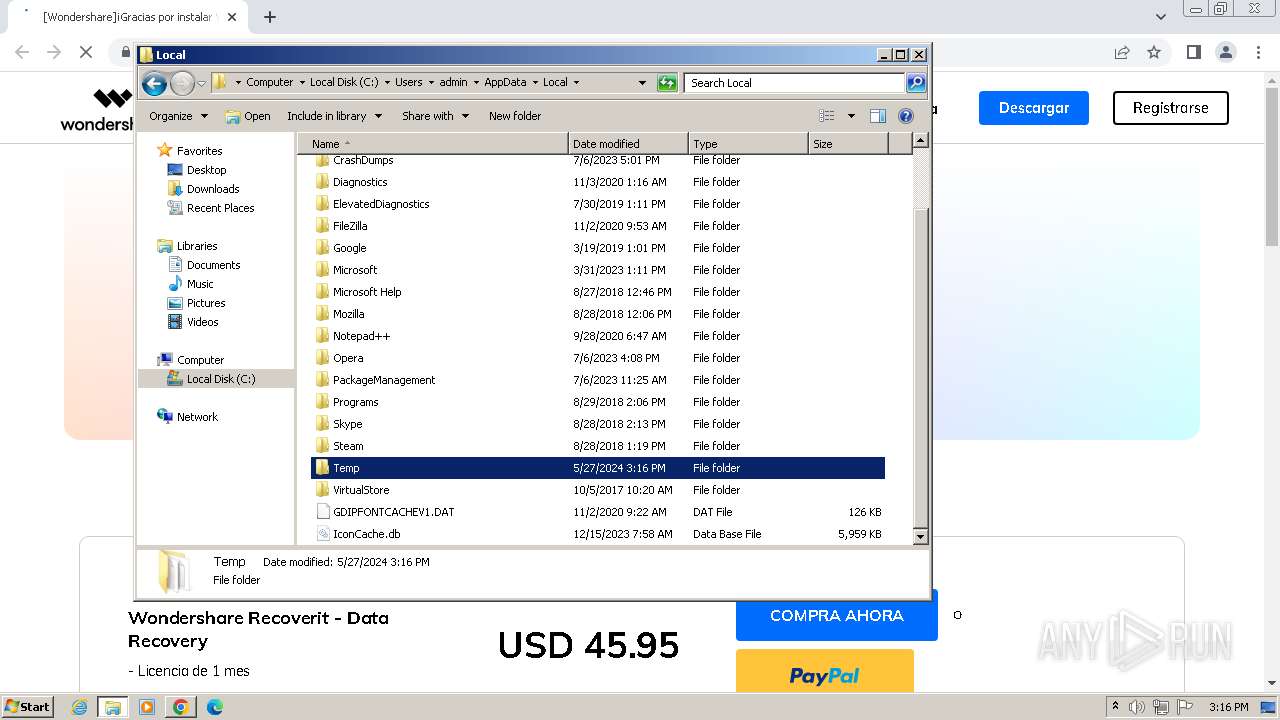Open Chrome side panel icon
The height and width of the screenshot is (720, 1280).
pos(1193,52)
